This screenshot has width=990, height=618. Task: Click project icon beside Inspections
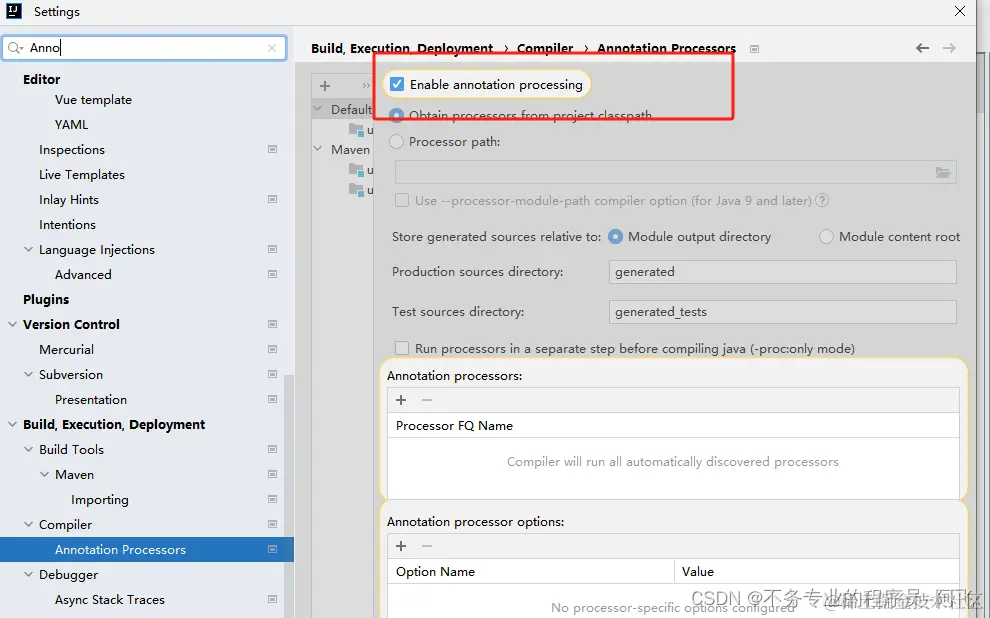(x=273, y=150)
